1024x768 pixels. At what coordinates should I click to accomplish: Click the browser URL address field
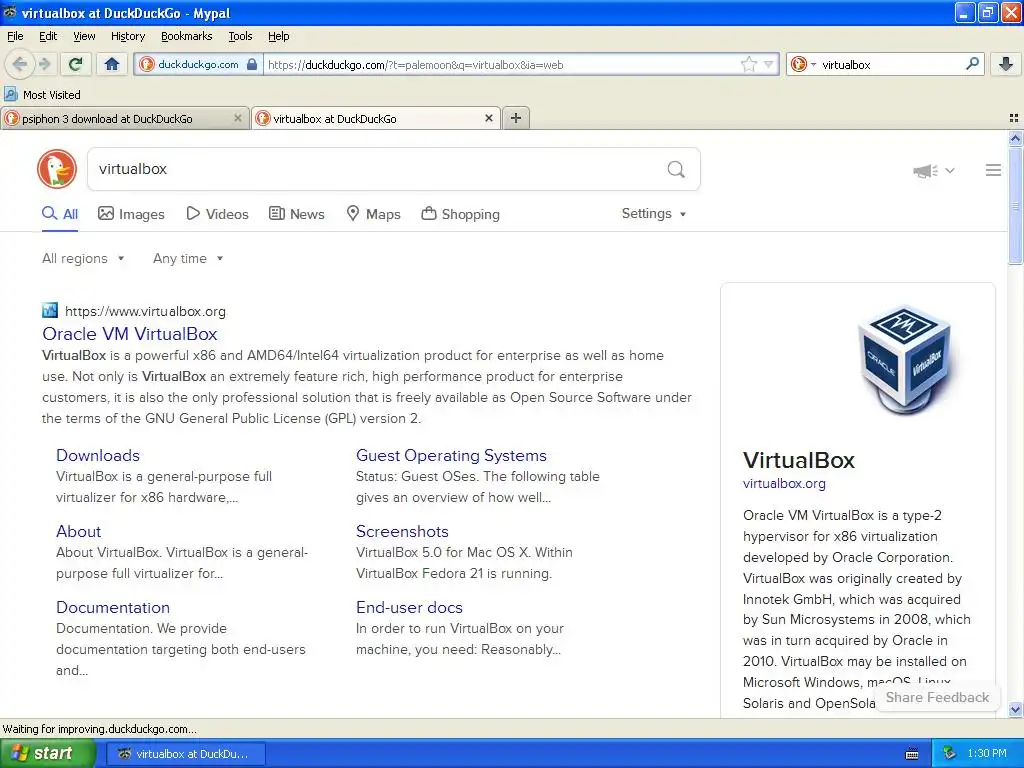500,64
